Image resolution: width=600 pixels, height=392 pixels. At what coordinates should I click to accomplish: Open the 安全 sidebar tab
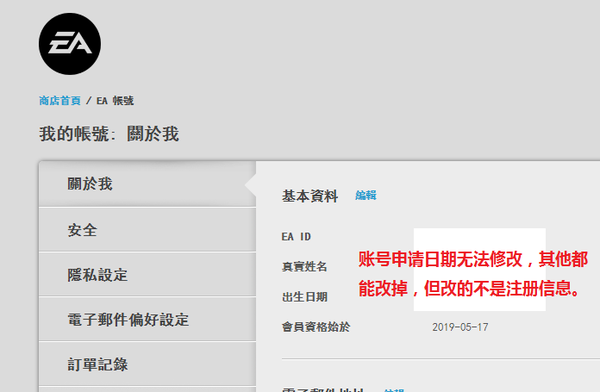(x=147, y=230)
